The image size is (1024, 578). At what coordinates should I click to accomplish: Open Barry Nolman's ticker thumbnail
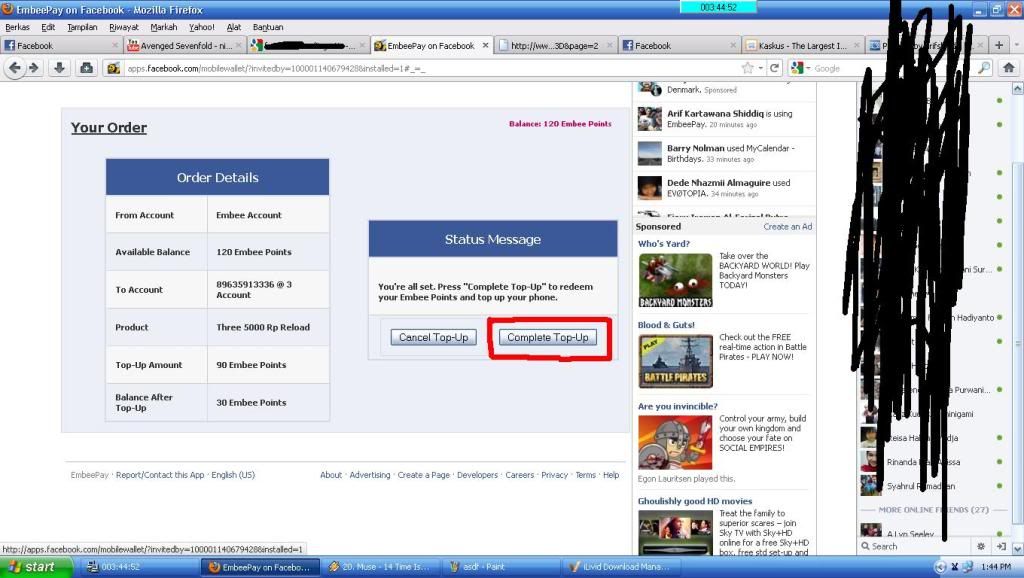point(649,153)
